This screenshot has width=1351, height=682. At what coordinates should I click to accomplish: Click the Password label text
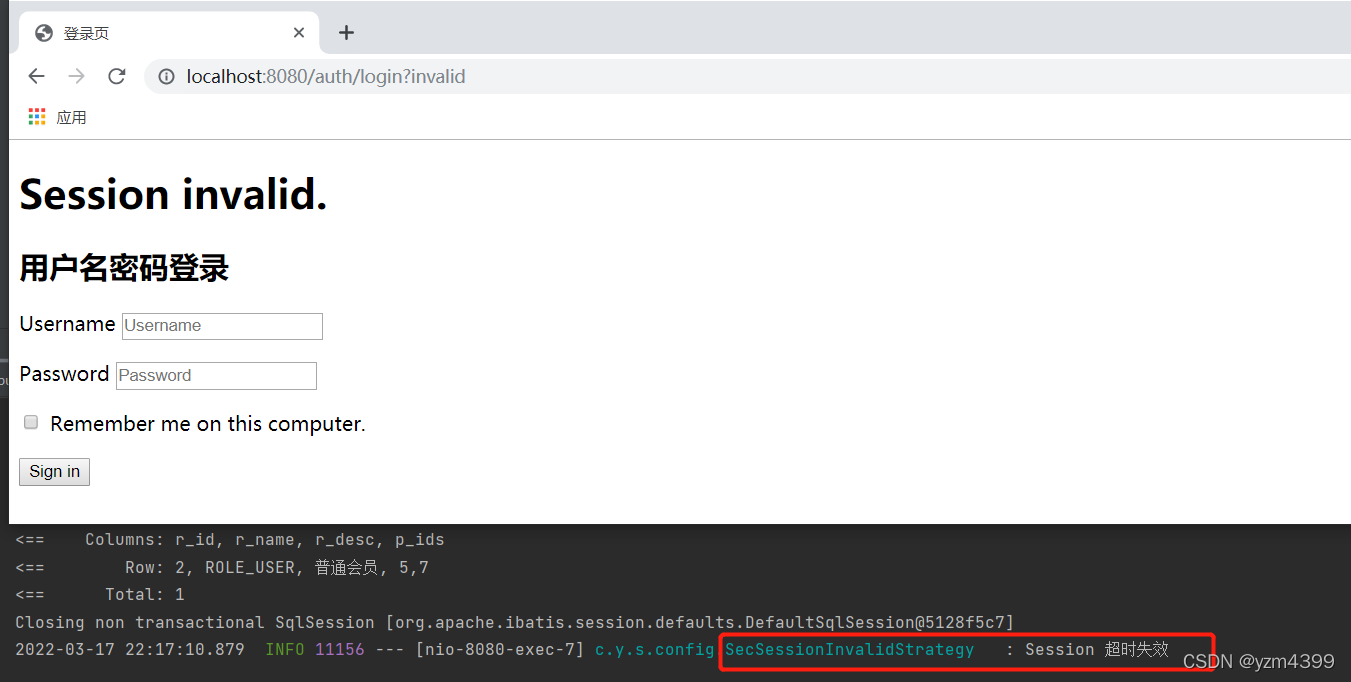pos(64,374)
